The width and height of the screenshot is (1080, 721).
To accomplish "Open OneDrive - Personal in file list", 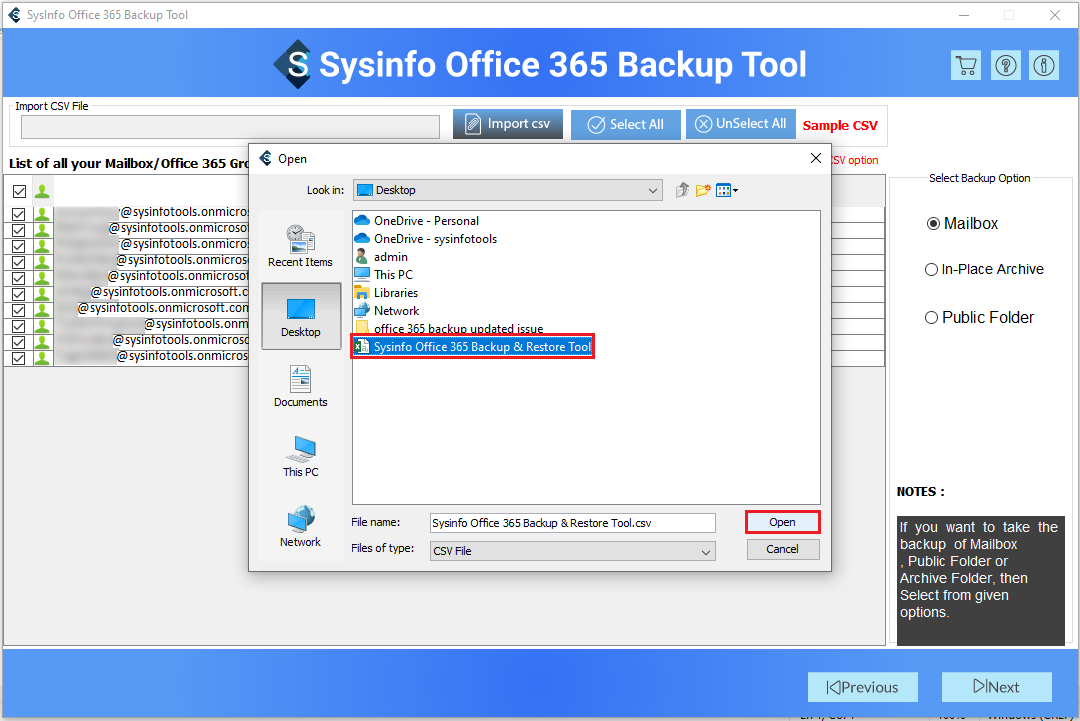I will [x=417, y=220].
